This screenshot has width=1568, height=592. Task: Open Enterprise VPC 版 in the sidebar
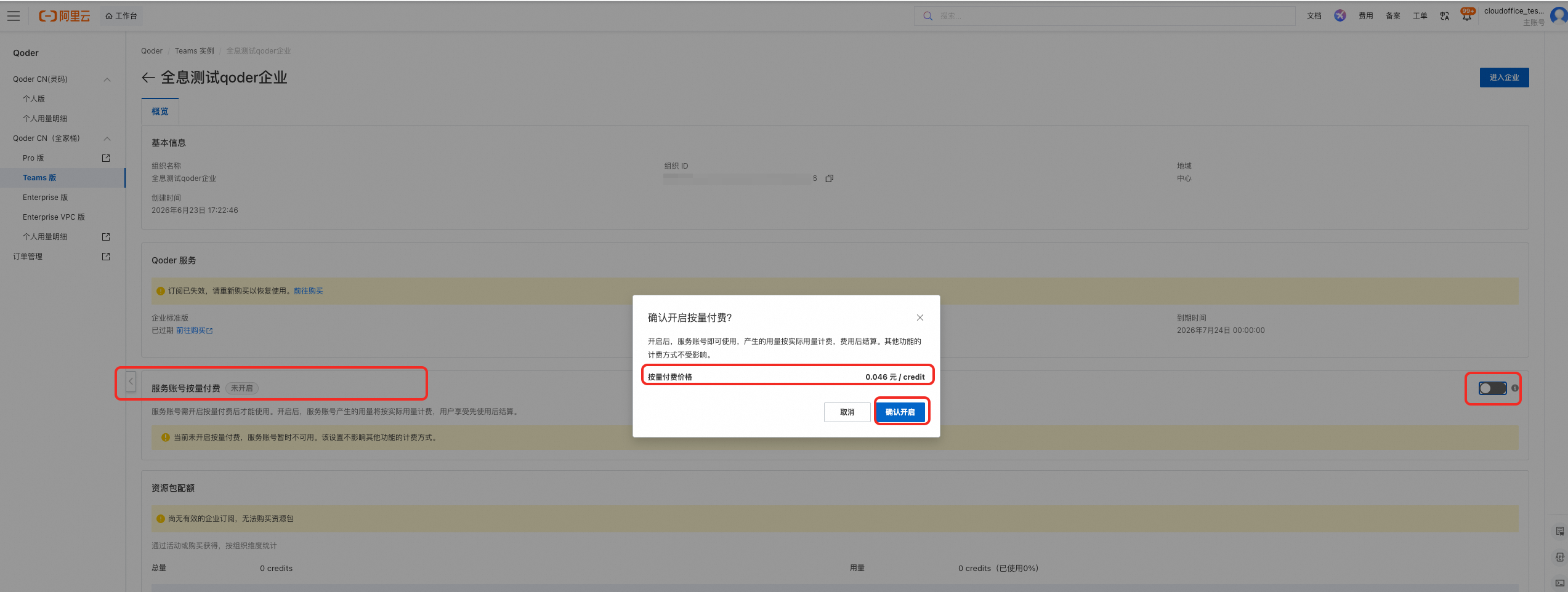click(54, 217)
